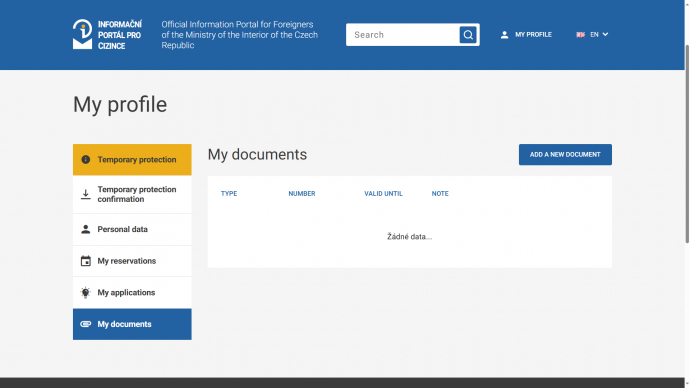Click the info icon in Temporary protection
The width and height of the screenshot is (690, 388).
click(86, 159)
